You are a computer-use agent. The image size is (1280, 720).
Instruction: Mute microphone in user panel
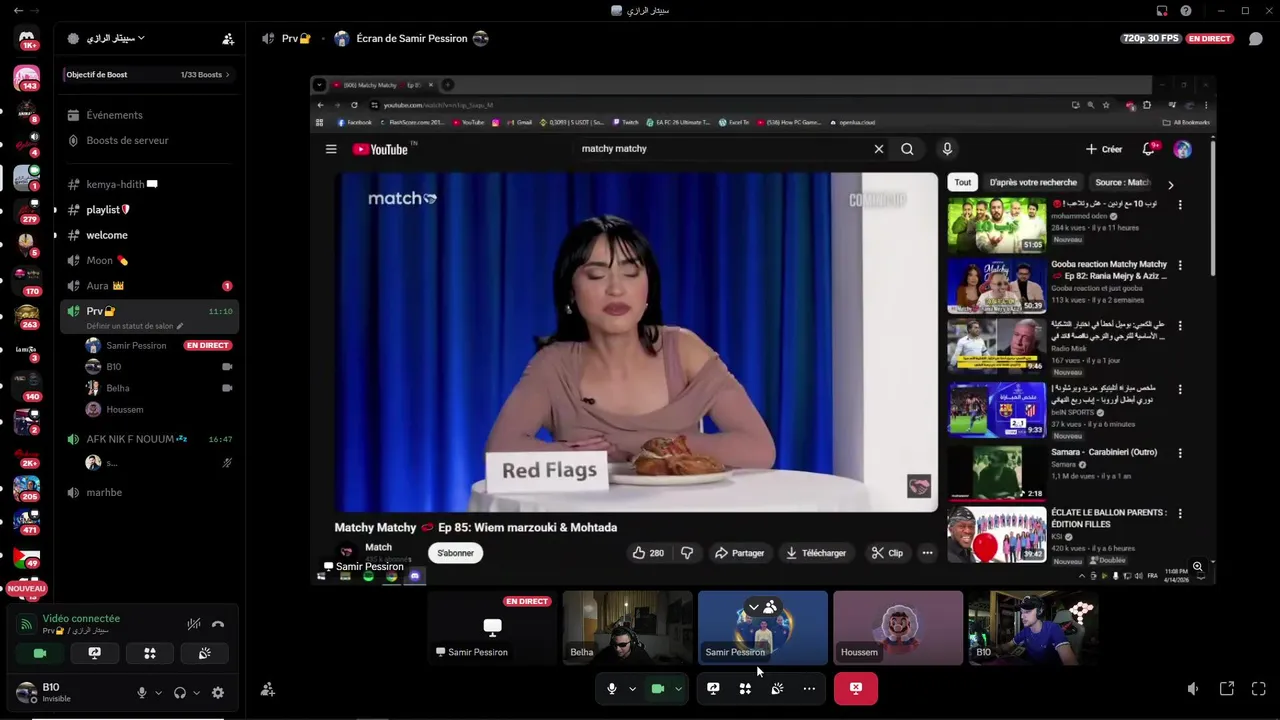coord(142,692)
